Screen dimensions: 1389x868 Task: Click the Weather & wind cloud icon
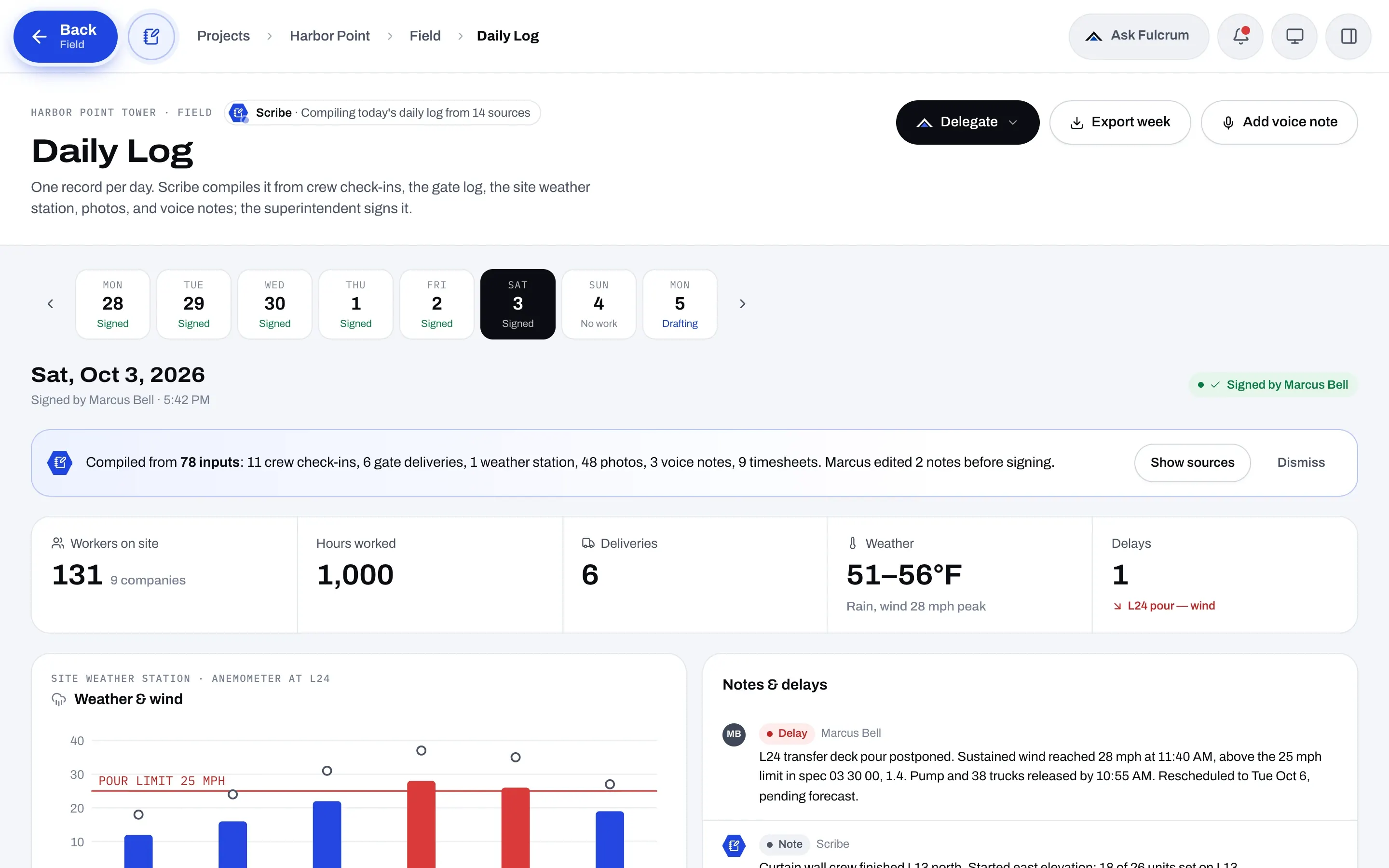(x=58, y=699)
